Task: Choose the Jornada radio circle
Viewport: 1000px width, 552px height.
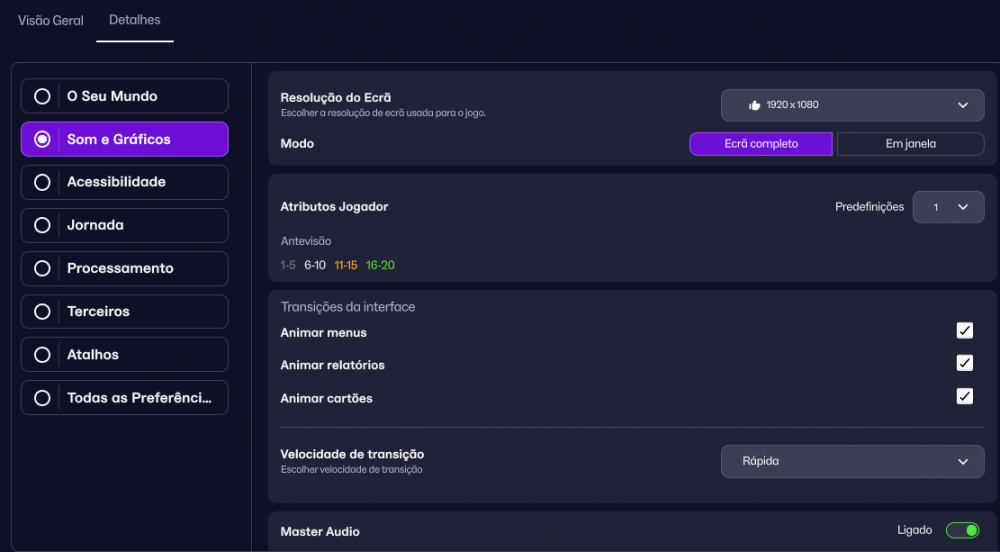Action: pos(42,226)
